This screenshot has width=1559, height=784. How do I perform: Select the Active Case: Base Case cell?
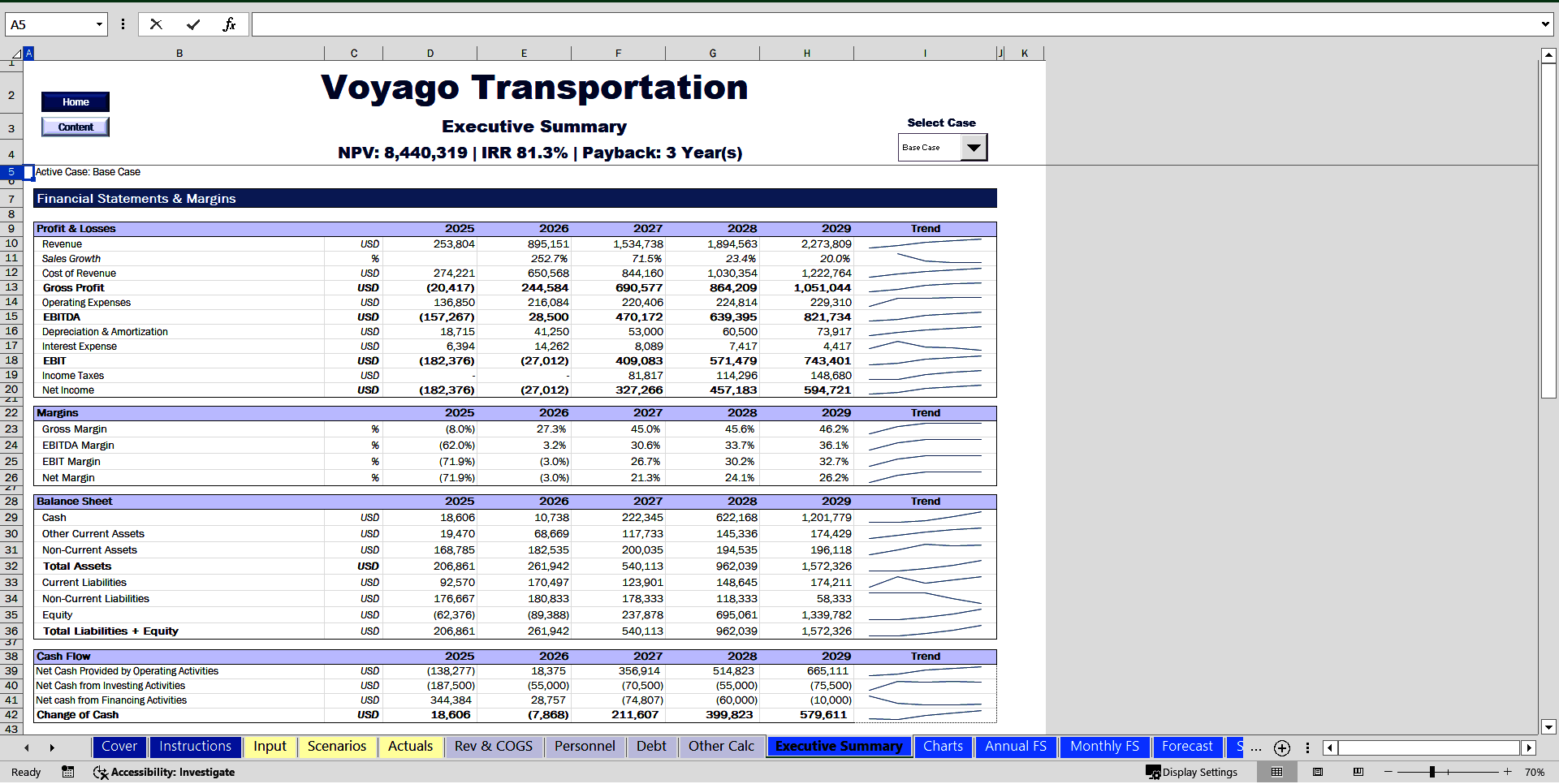coord(88,171)
